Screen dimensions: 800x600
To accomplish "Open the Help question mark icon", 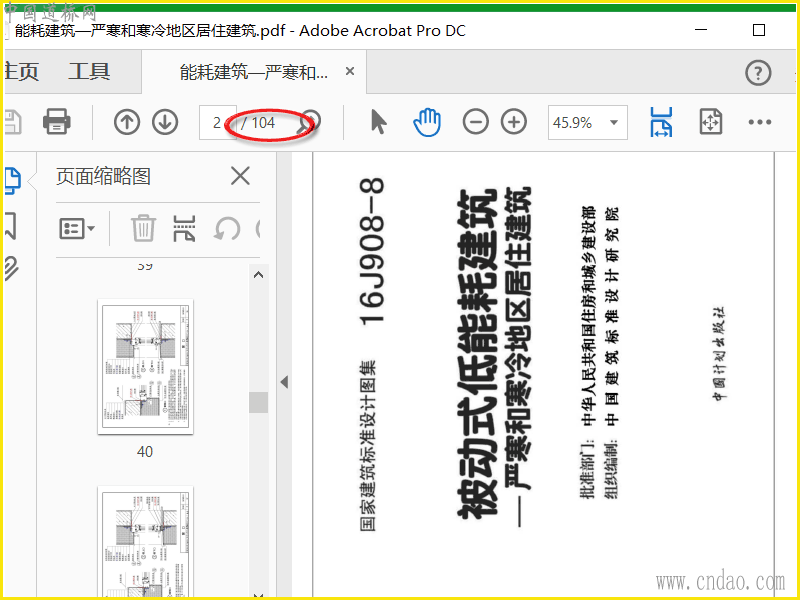I will tap(758, 73).
